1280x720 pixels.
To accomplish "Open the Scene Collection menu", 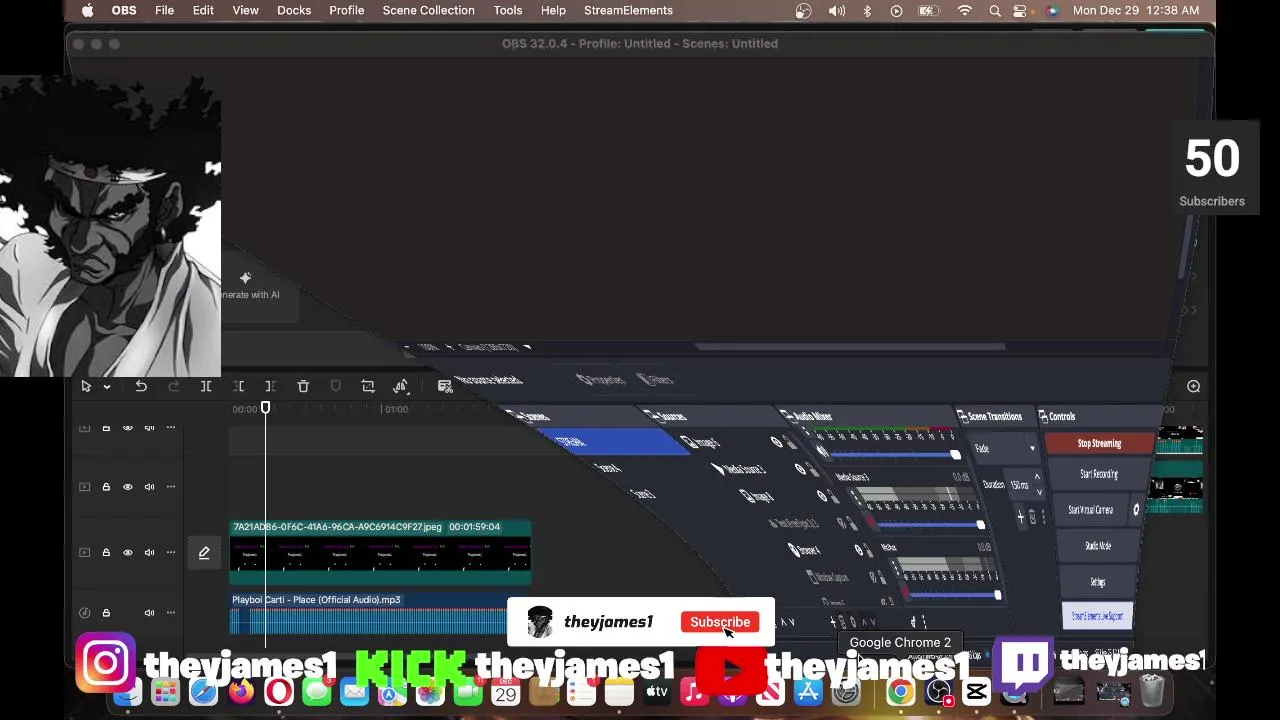I will click(x=428, y=10).
